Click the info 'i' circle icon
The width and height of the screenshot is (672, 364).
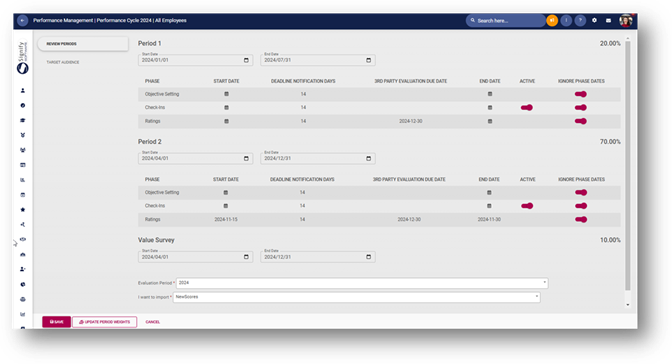pos(566,20)
